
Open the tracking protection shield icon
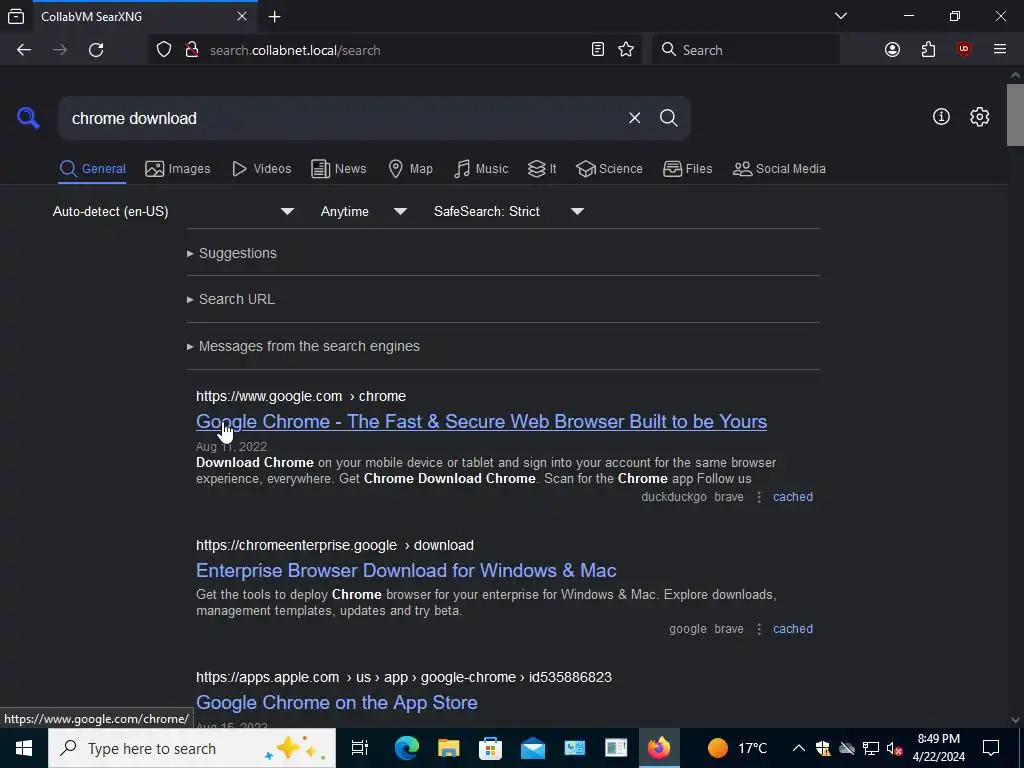[164, 50]
